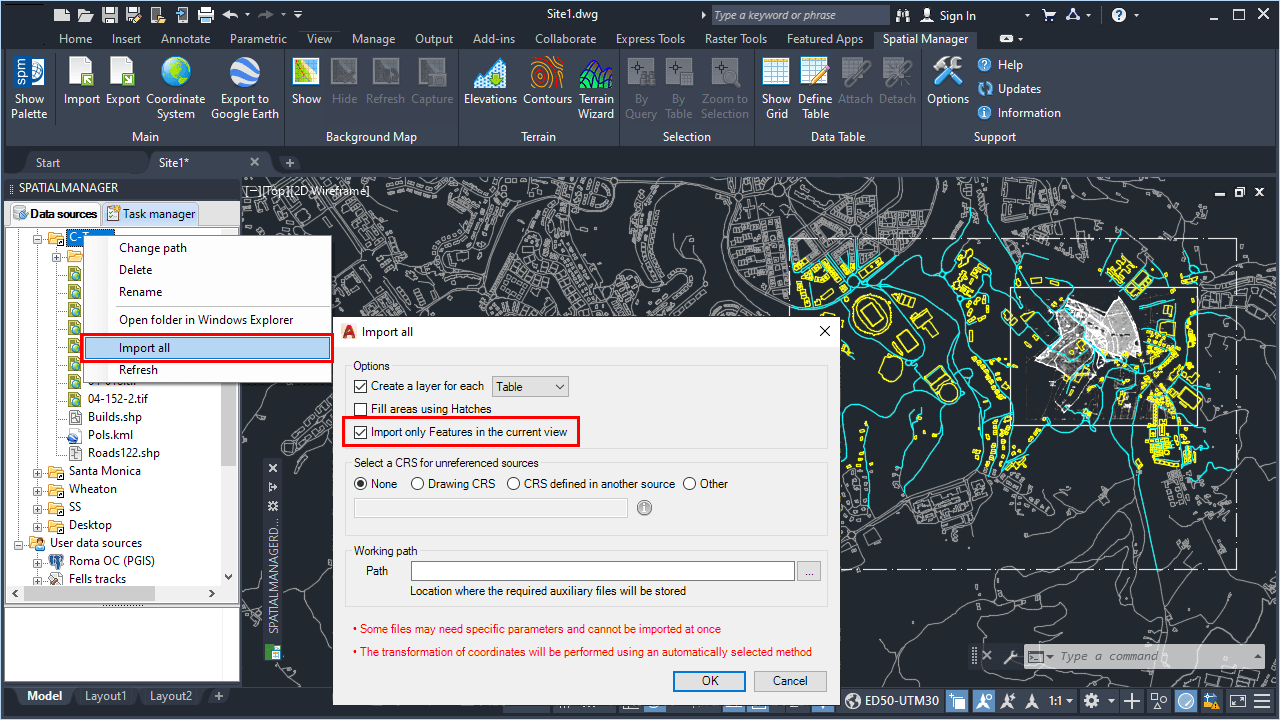Click Cancel in the Import all dialog
This screenshot has width=1280, height=720.
click(790, 681)
